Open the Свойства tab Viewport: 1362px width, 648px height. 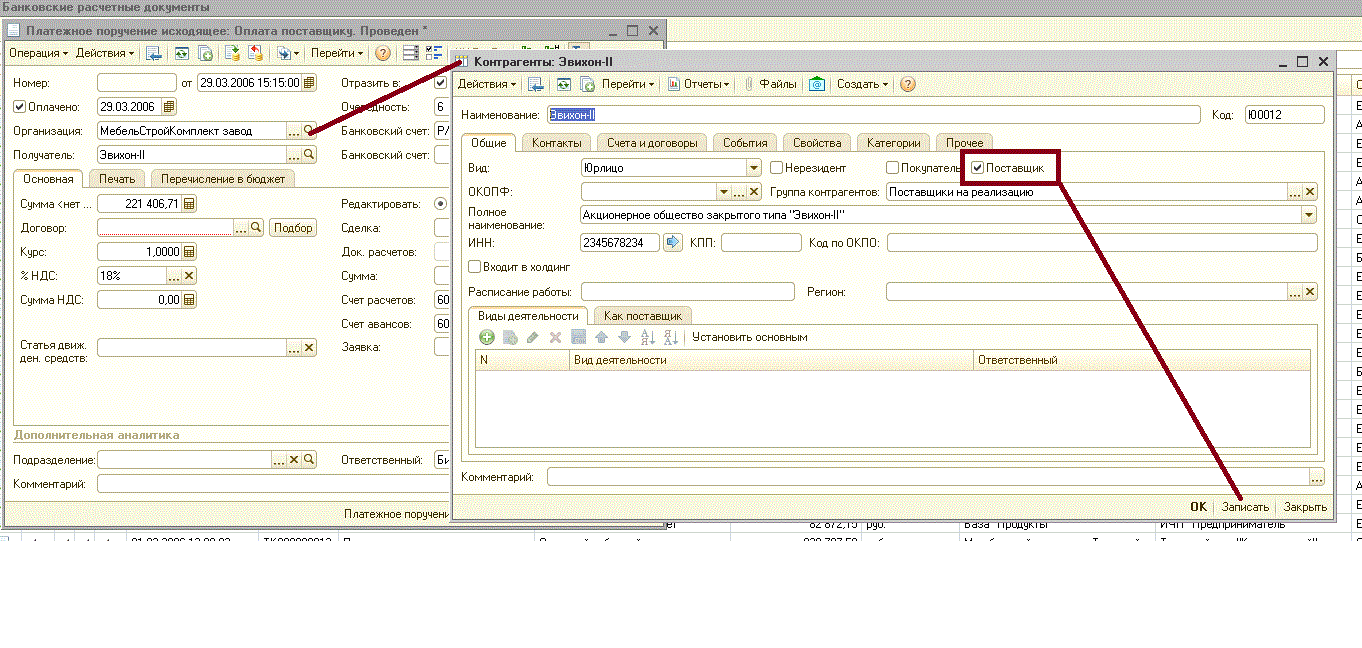coord(818,143)
